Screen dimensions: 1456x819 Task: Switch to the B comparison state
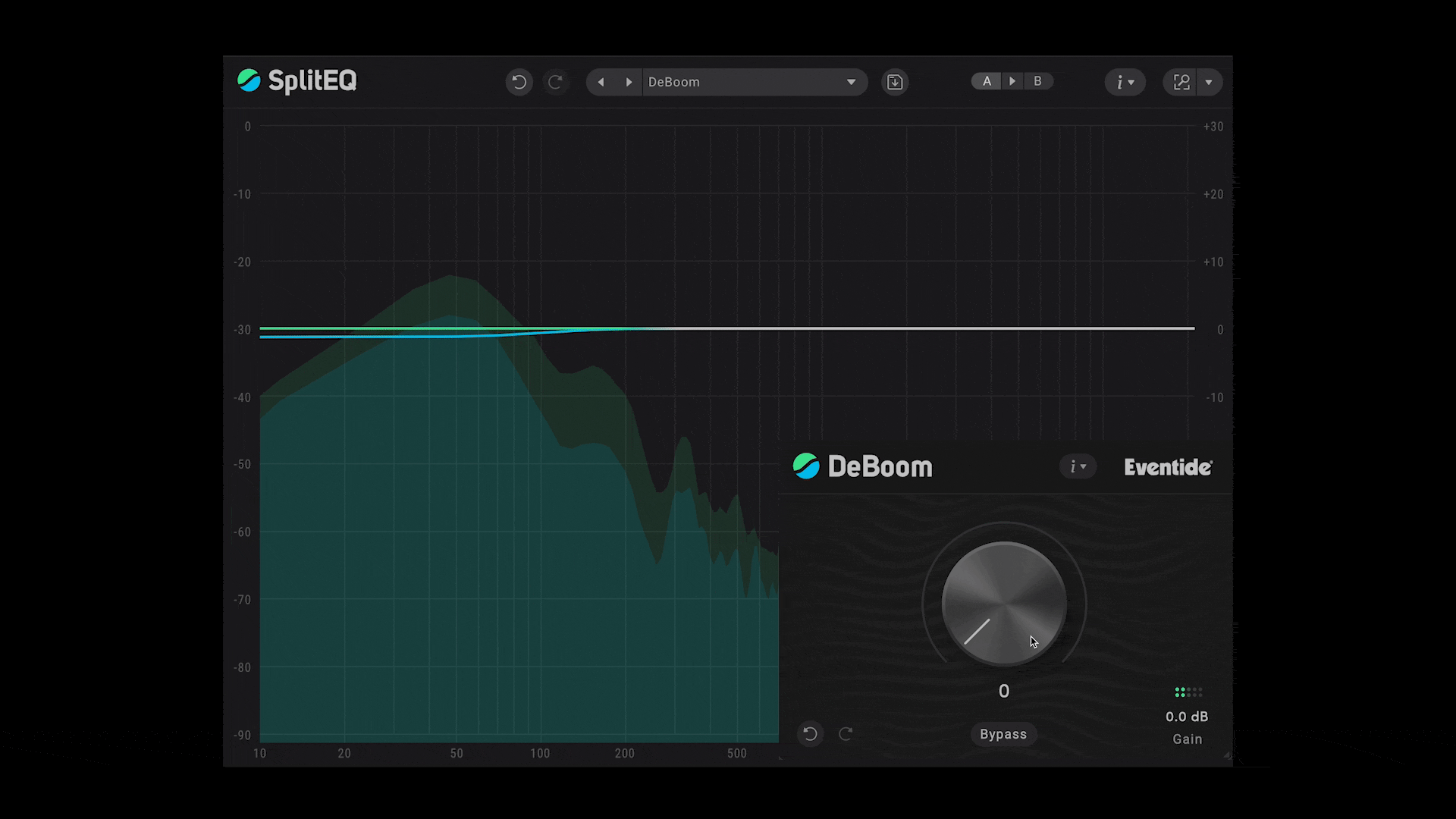(x=1037, y=81)
